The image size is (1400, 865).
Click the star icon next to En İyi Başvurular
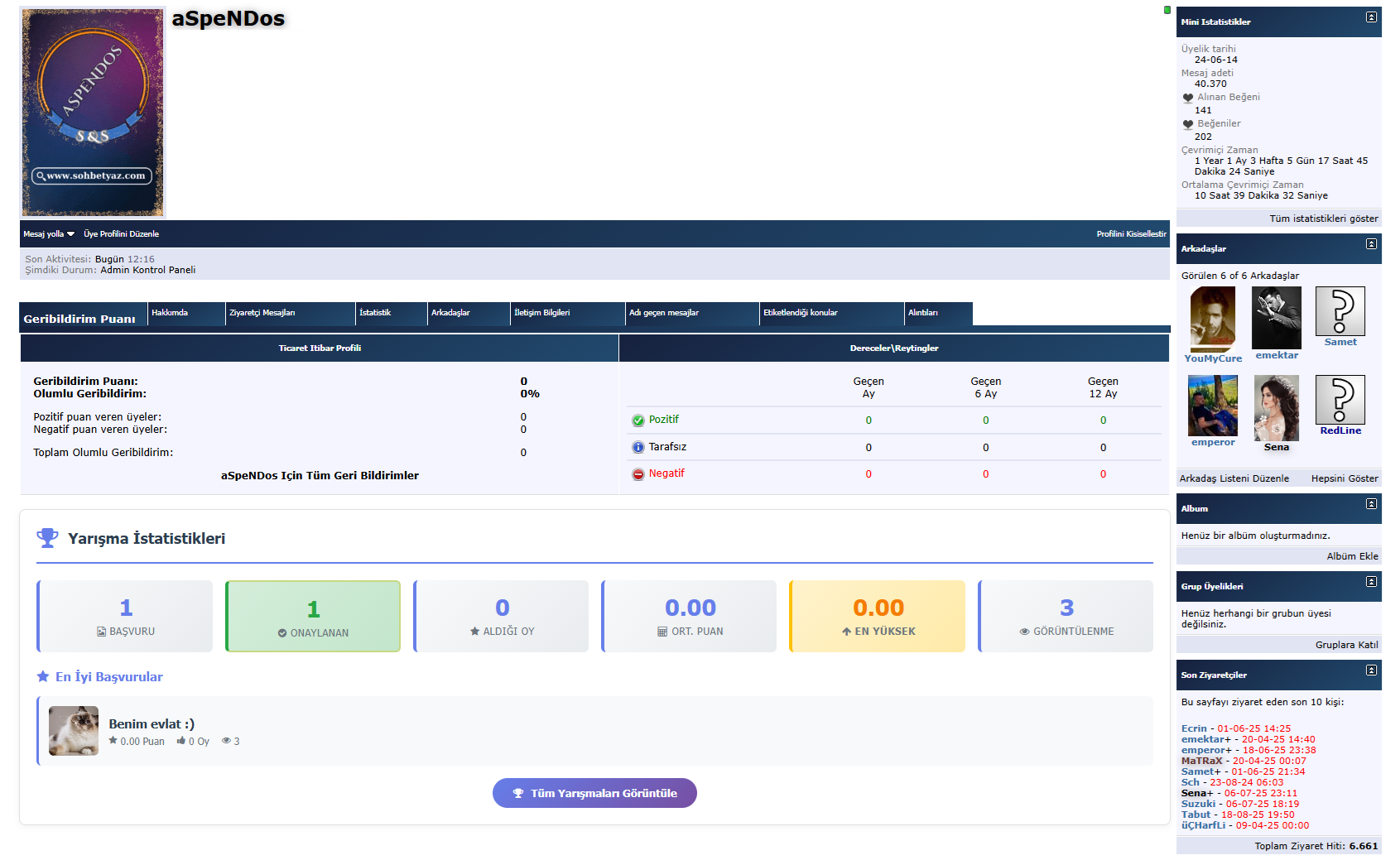click(x=43, y=677)
